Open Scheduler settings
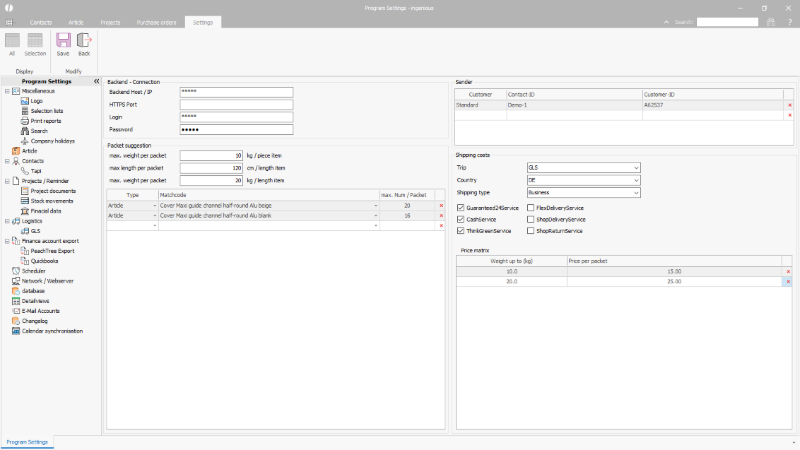The height and width of the screenshot is (450, 800). coord(33,271)
